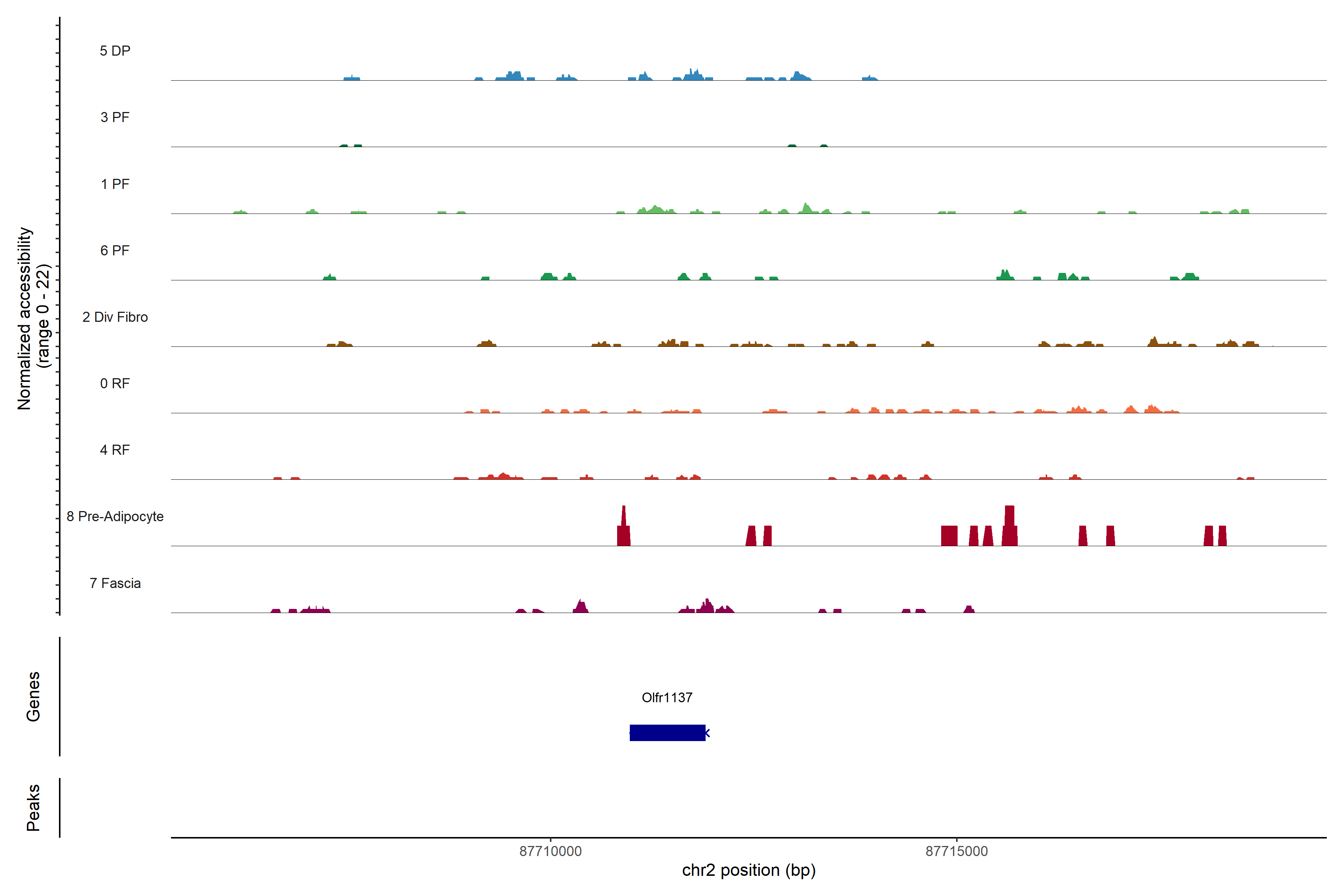This screenshot has height=896, width=1344.
Task: Click the Peaks panel label
Action: (x=33, y=807)
